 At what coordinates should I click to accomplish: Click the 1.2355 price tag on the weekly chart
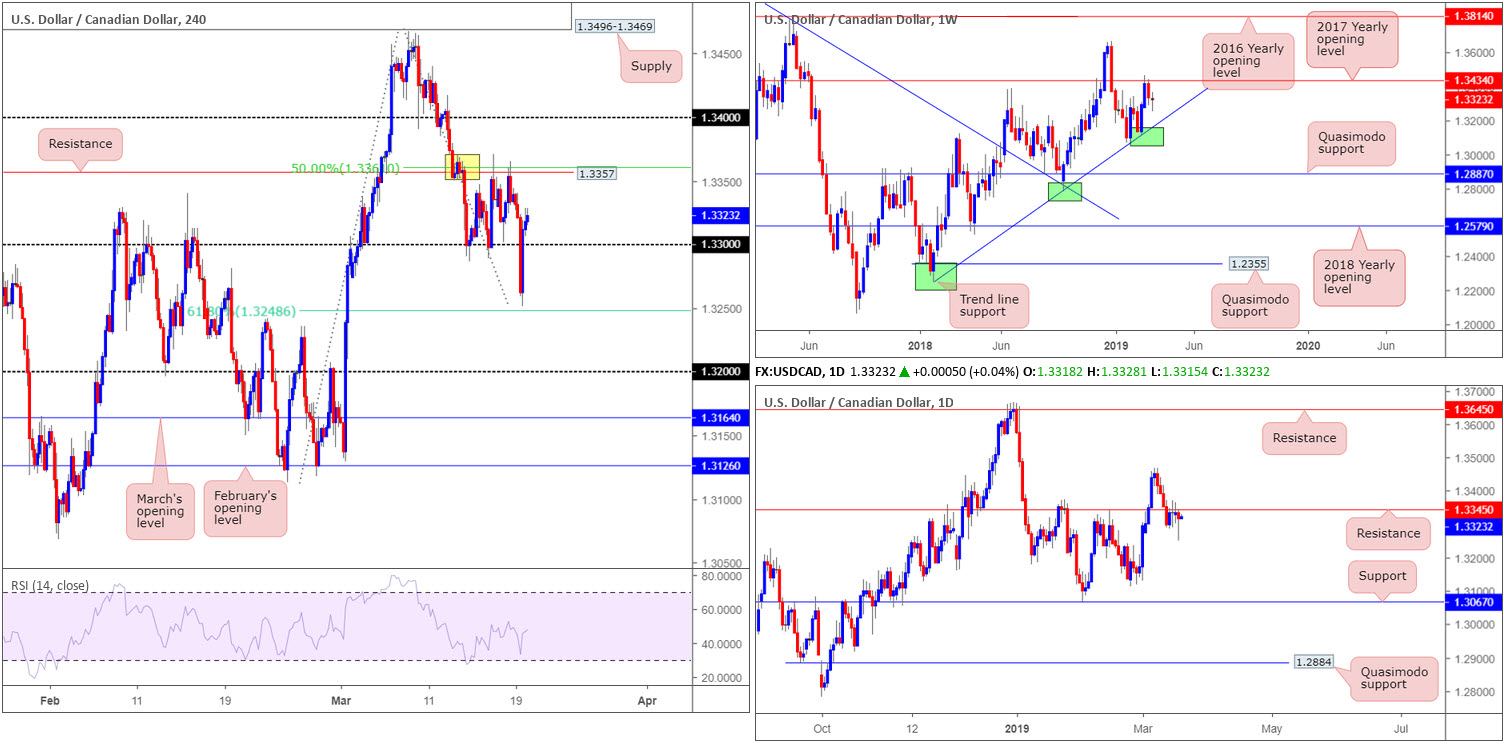(1249, 264)
